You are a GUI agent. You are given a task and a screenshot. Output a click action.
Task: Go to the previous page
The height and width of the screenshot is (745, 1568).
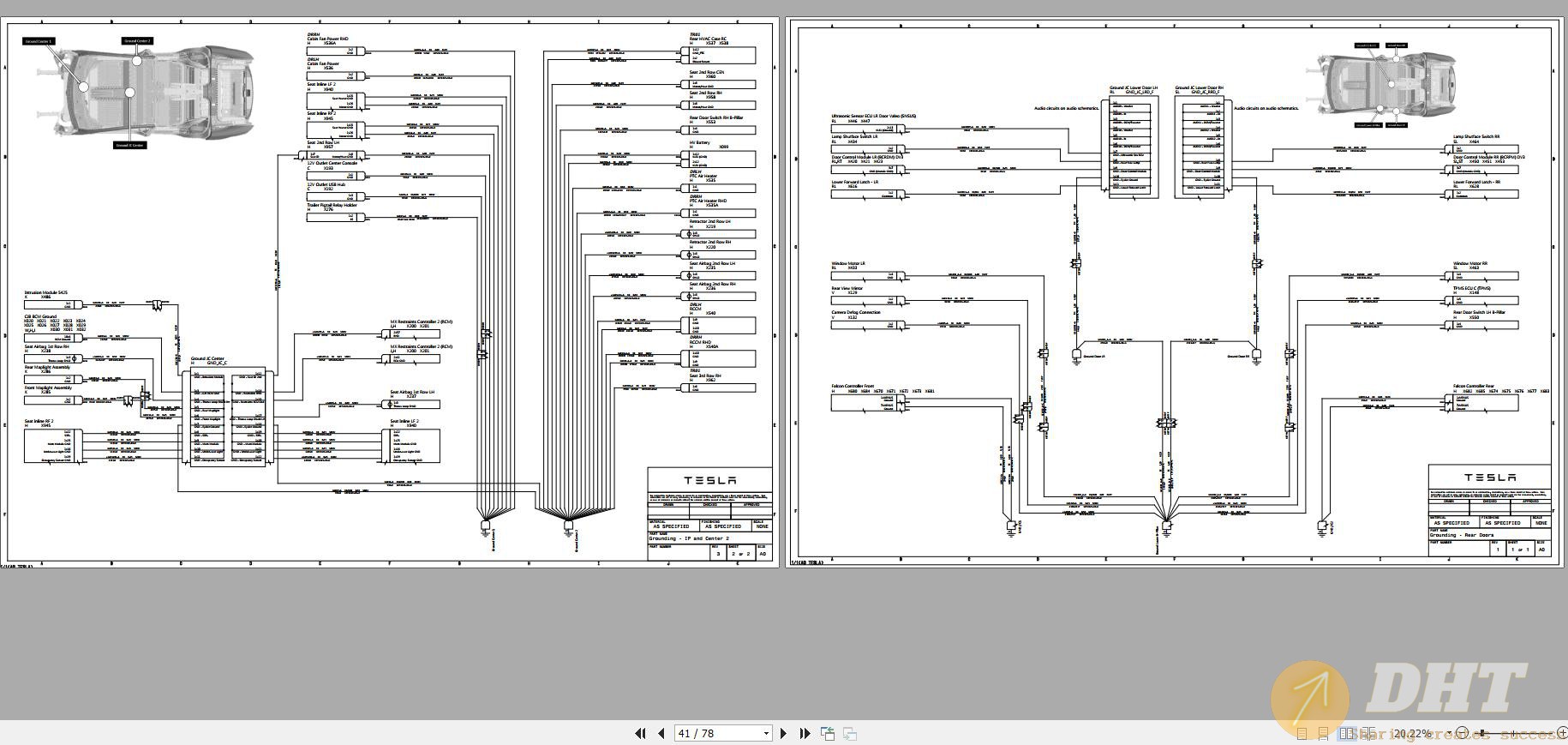coord(661,733)
